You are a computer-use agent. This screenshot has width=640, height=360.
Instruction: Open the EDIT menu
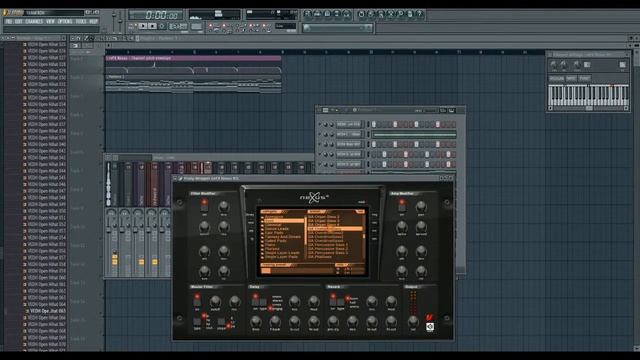pos(19,22)
